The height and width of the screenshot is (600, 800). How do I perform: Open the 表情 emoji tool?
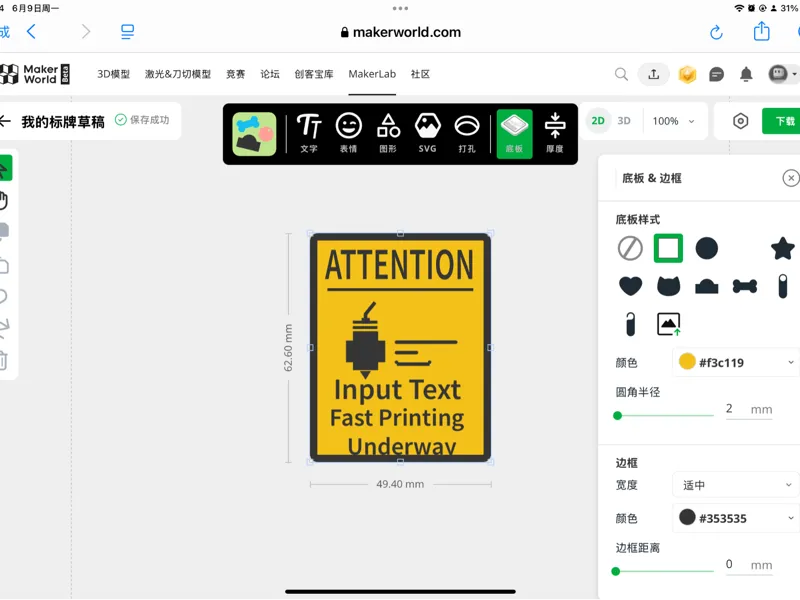[x=348, y=134]
